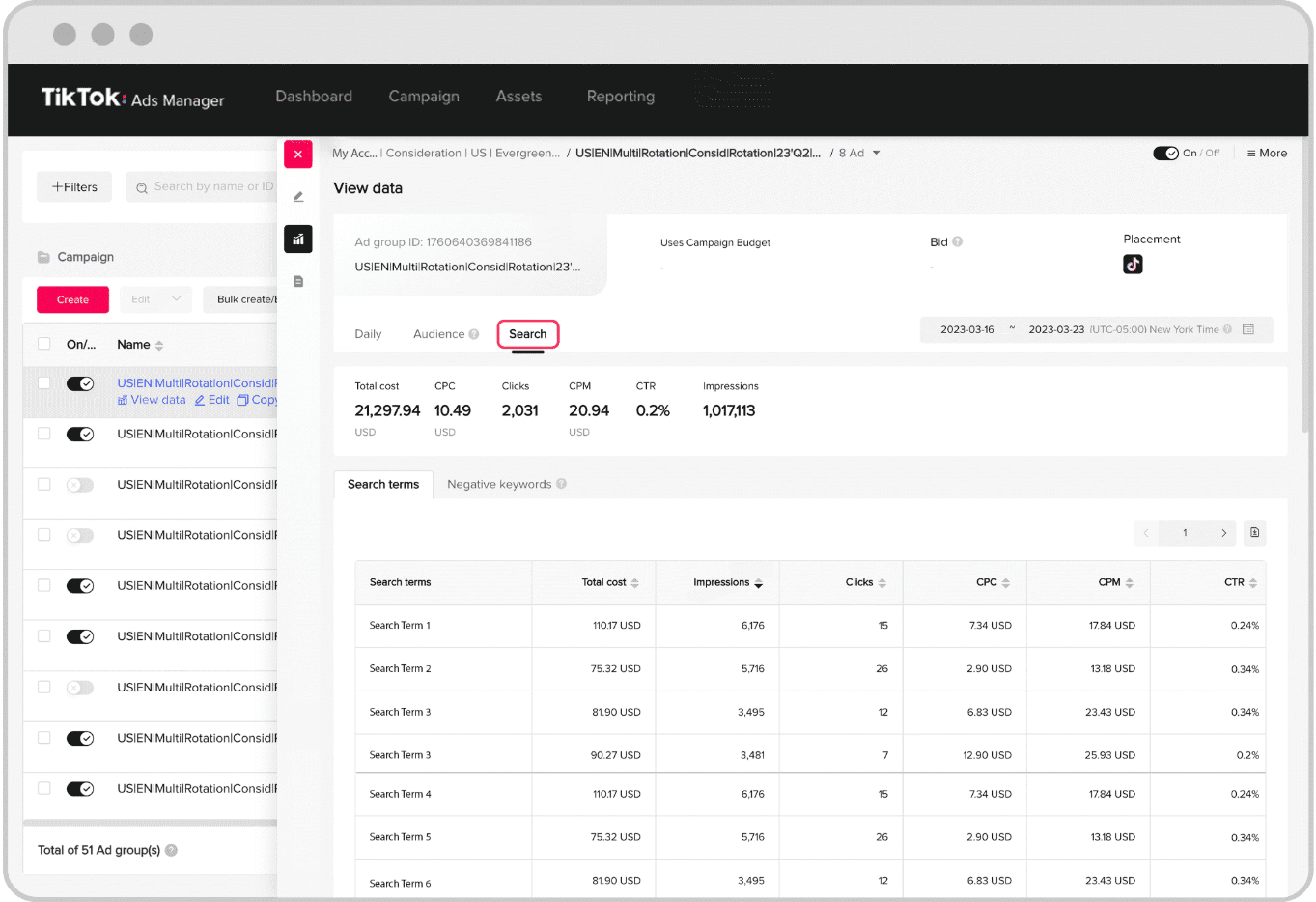Screen dimensions: 1316x902
Task: Open the Reporting menu in top navigation
Action: point(620,97)
